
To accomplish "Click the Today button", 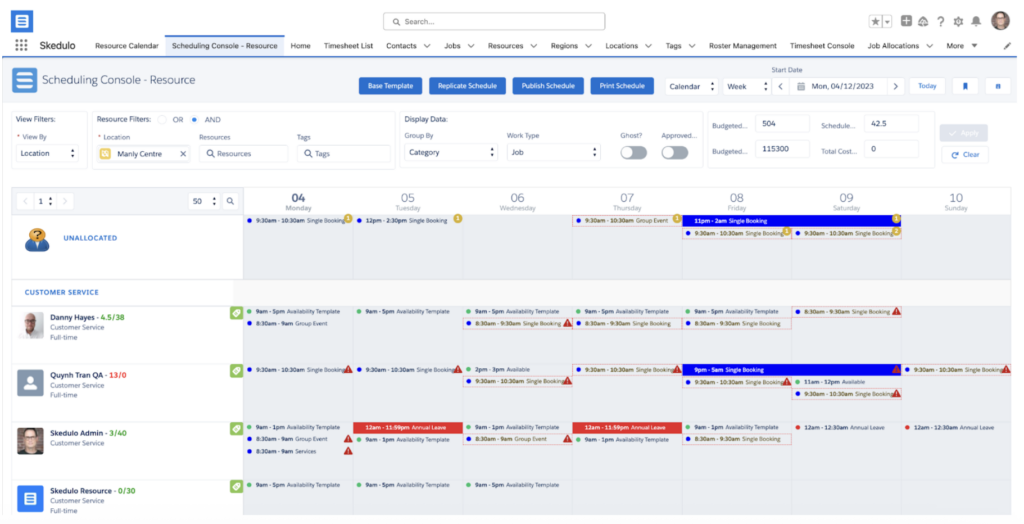I will coord(927,86).
